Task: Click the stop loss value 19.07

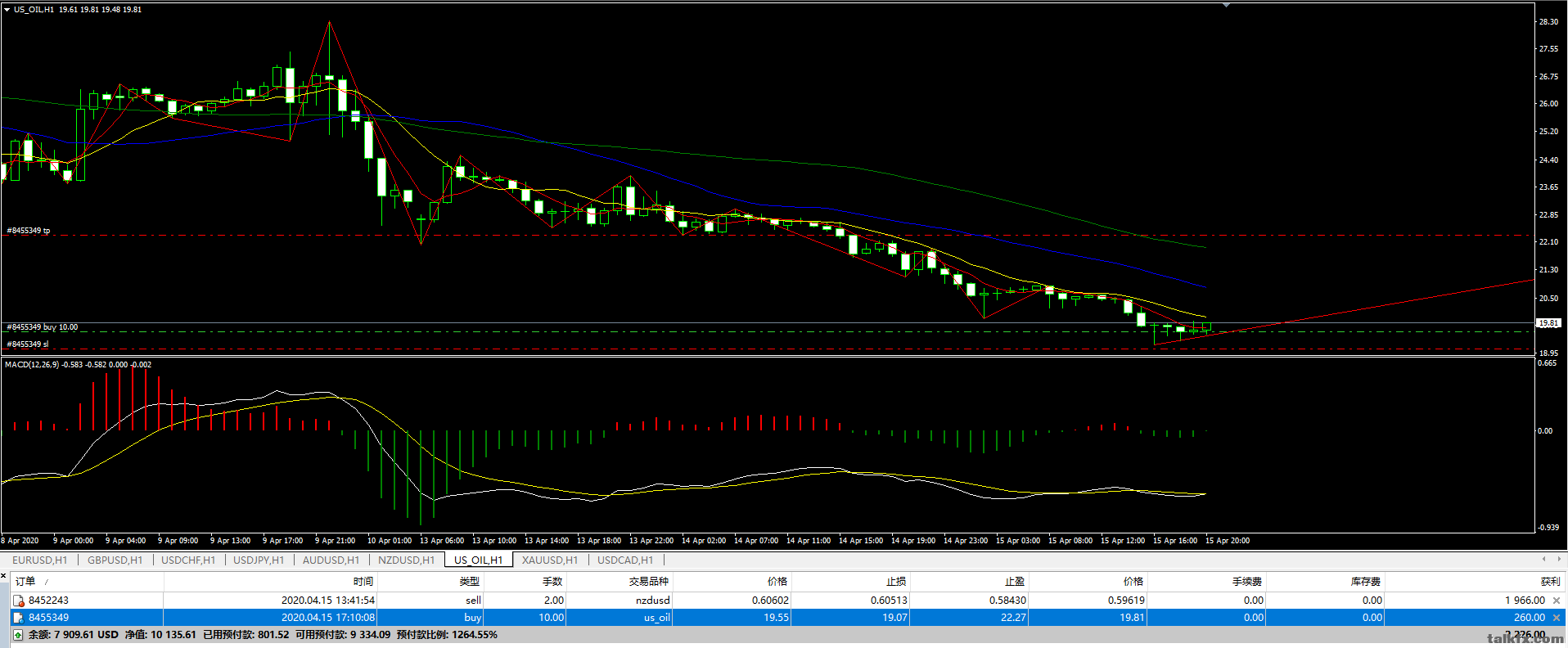Action: (x=894, y=618)
